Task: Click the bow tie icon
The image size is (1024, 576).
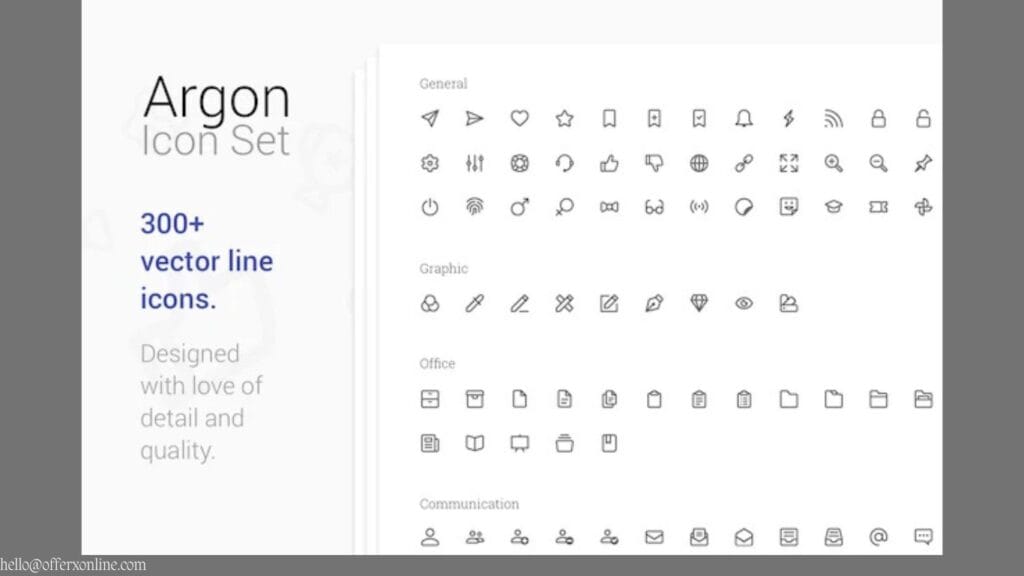Action: (609, 207)
